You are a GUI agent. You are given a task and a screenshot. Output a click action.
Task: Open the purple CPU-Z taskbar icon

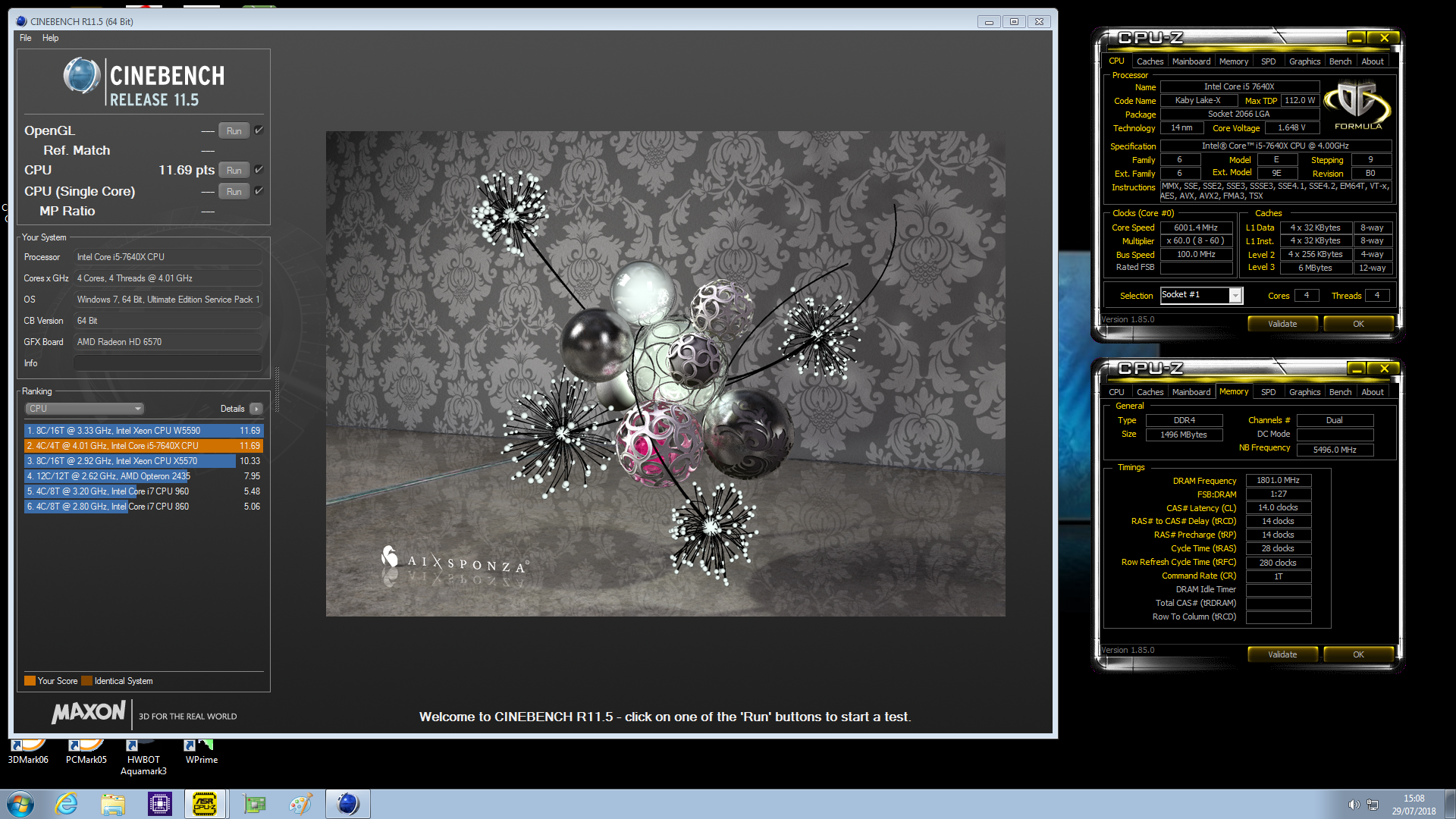pos(159,804)
